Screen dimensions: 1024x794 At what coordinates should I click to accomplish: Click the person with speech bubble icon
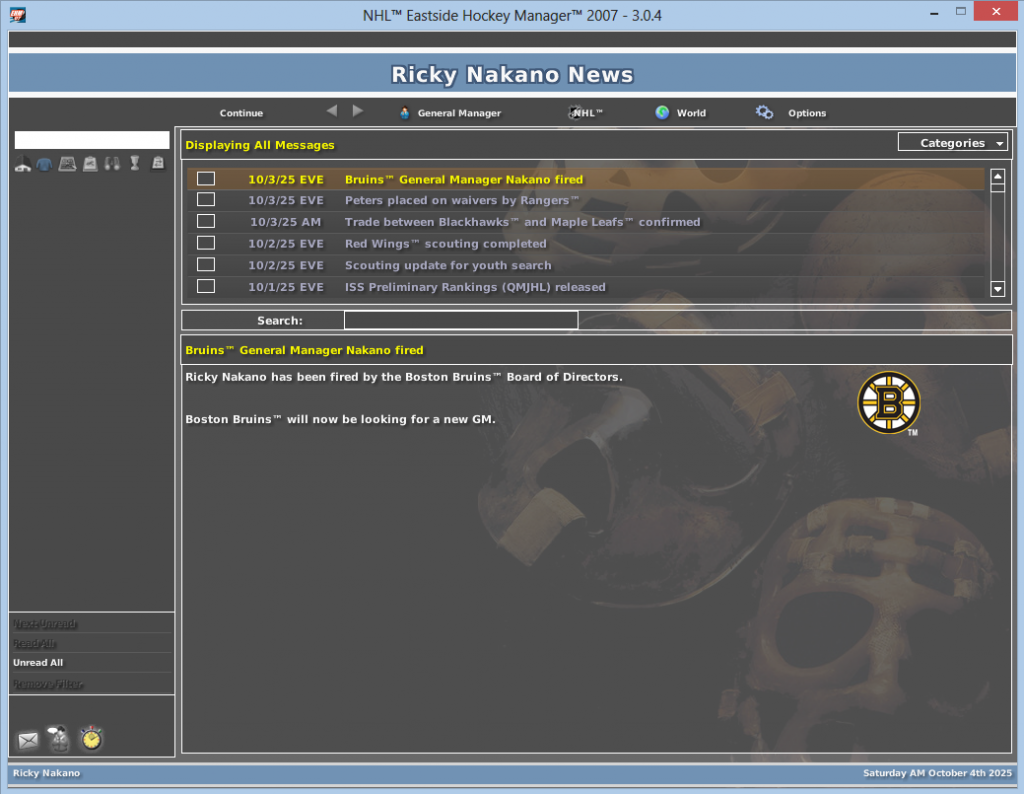click(59, 738)
